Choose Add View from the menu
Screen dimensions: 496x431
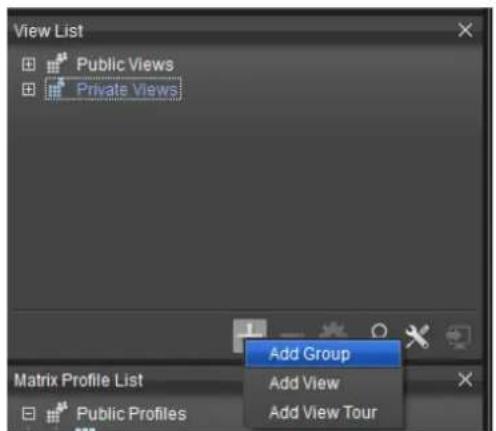pos(323,383)
